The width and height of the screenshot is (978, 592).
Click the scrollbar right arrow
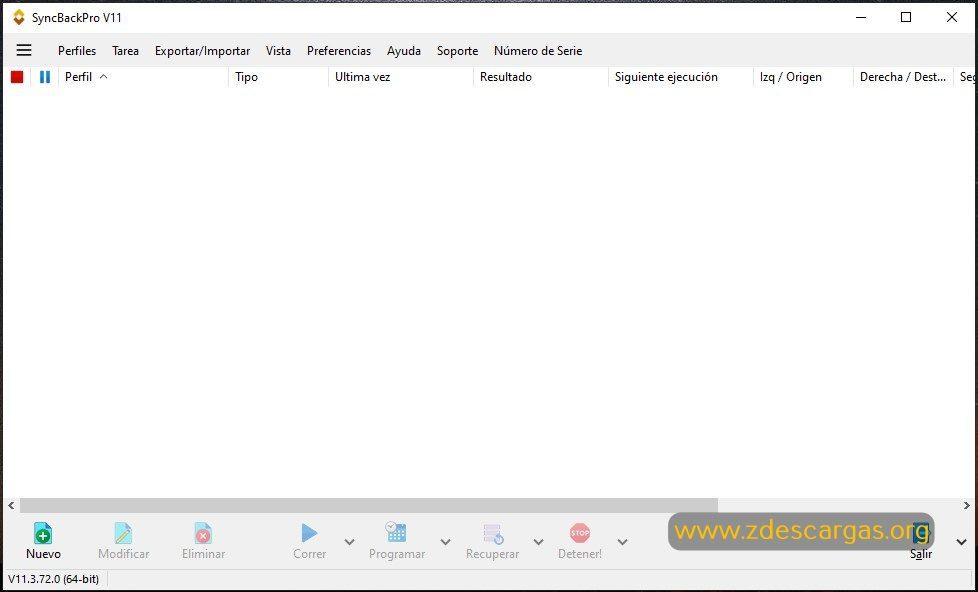pyautogui.click(x=967, y=505)
